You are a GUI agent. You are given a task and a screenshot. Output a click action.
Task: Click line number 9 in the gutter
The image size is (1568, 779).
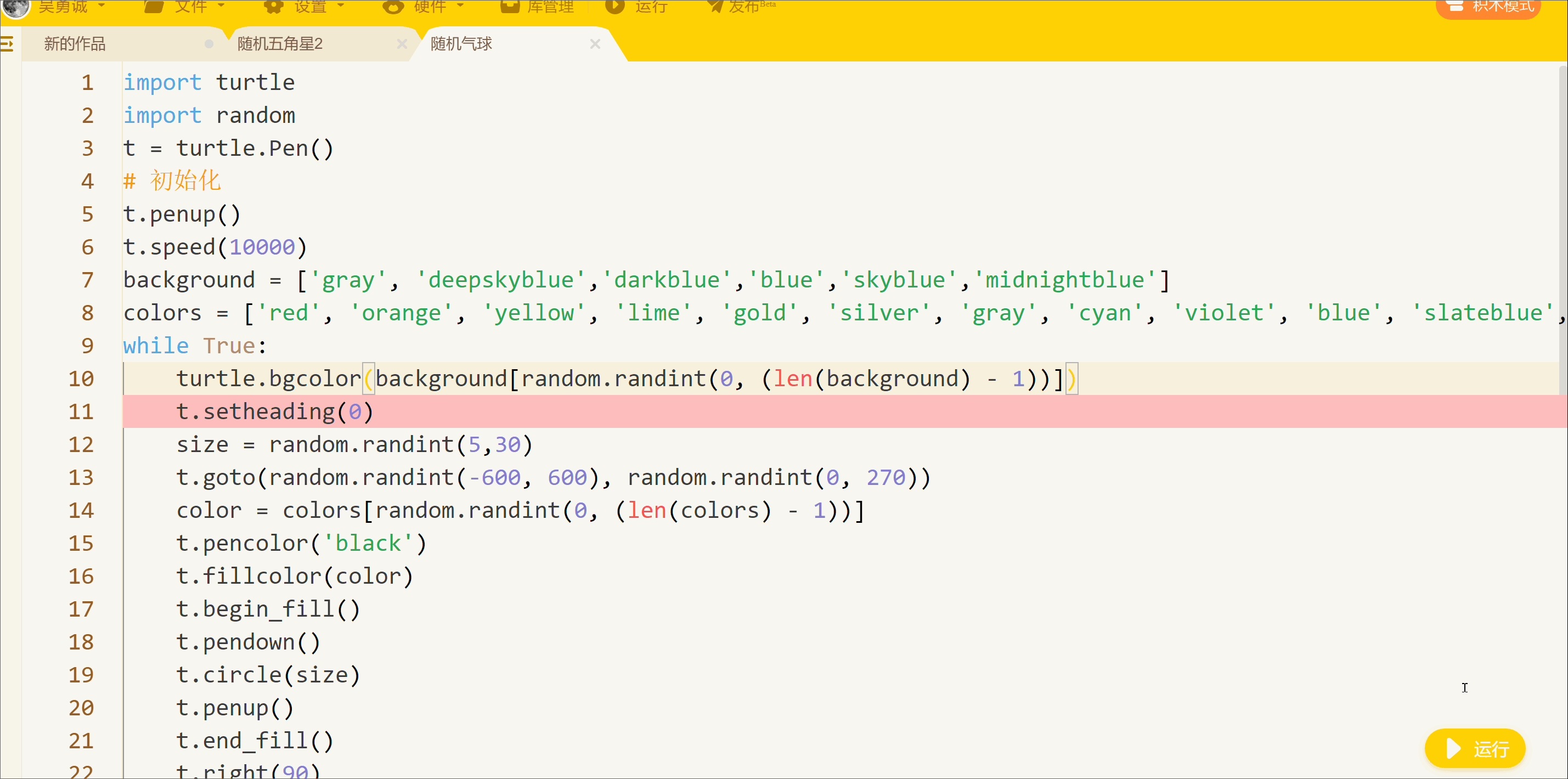coord(88,346)
